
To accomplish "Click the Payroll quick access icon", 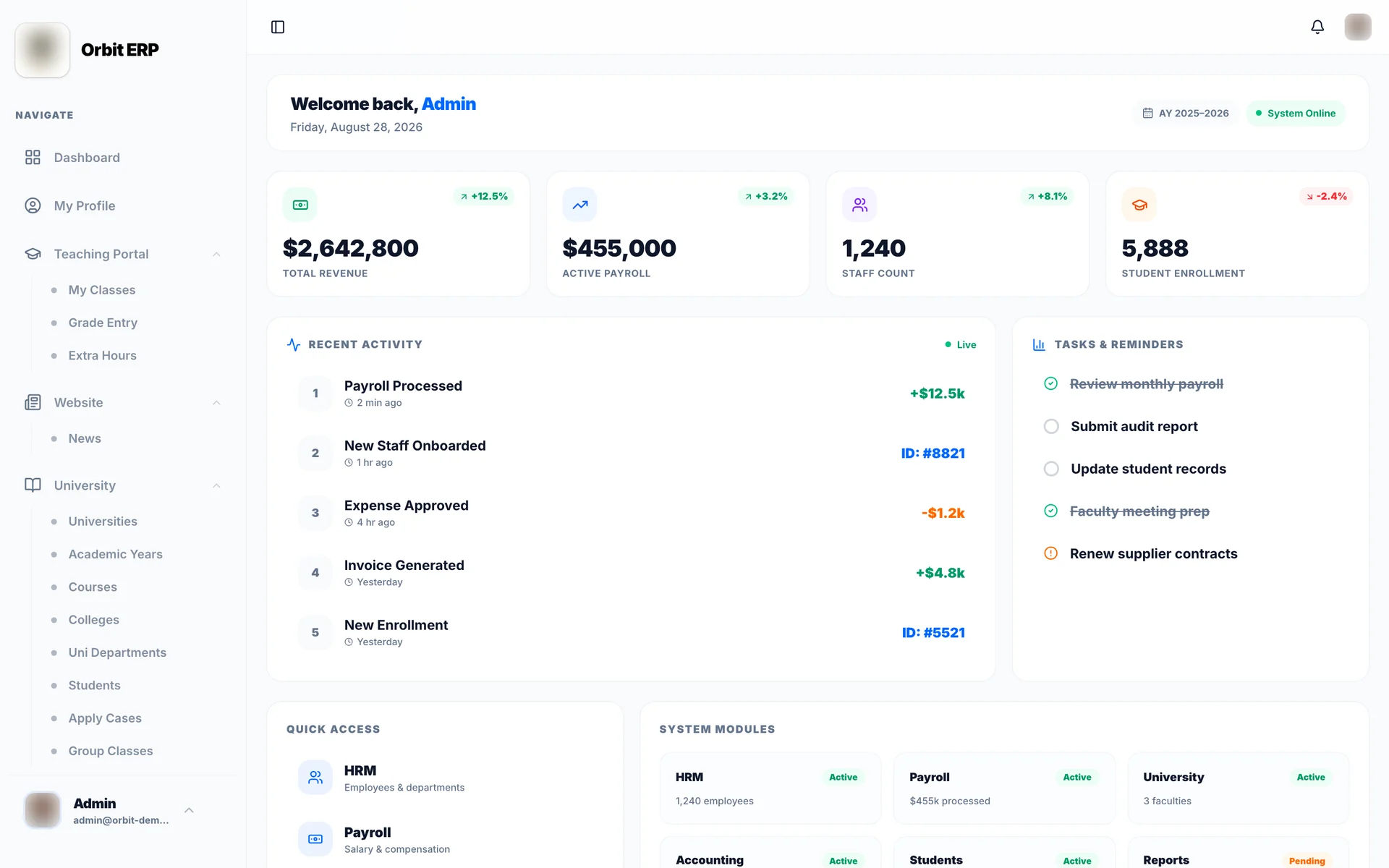I will [x=315, y=839].
